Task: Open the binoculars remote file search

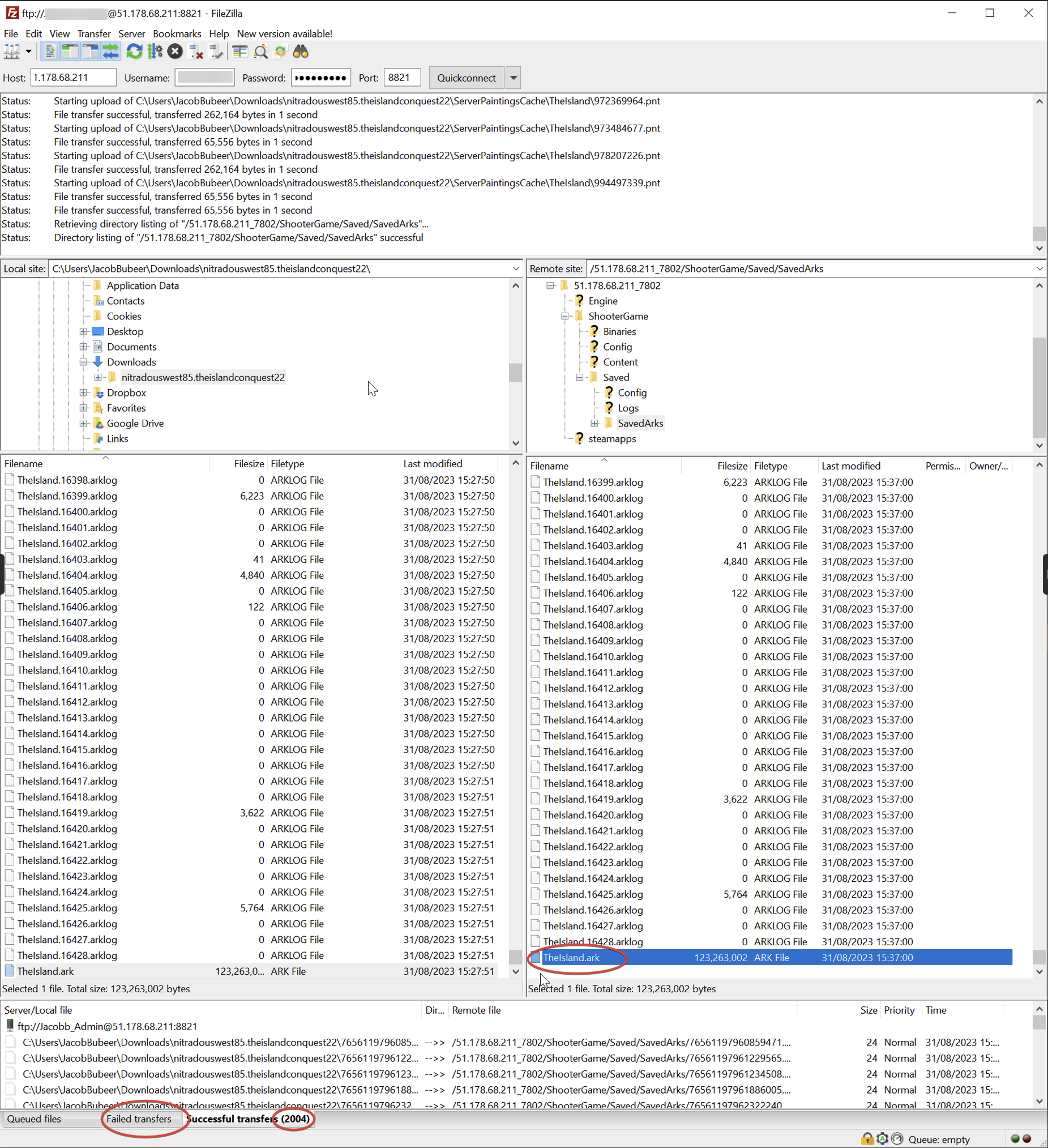Action: click(301, 53)
